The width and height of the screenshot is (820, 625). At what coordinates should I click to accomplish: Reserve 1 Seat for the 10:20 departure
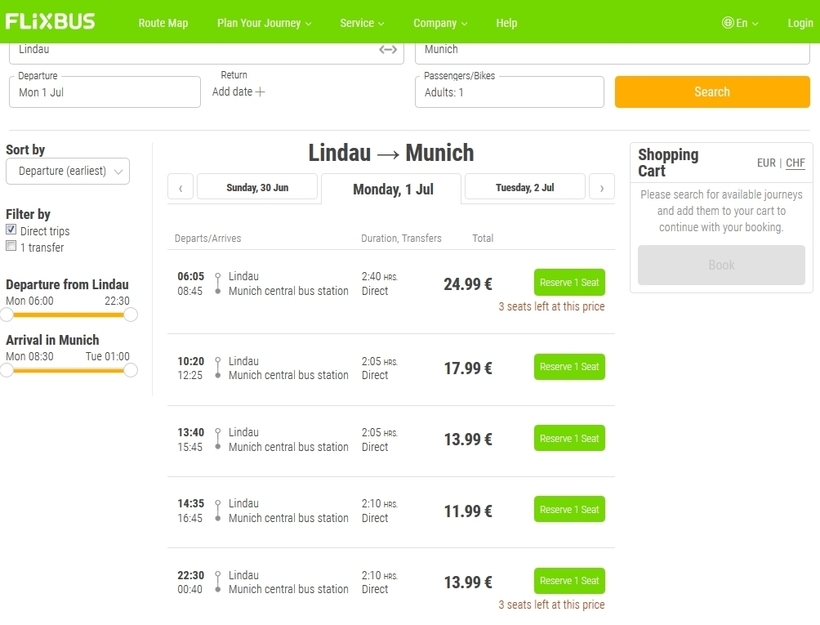coord(570,367)
